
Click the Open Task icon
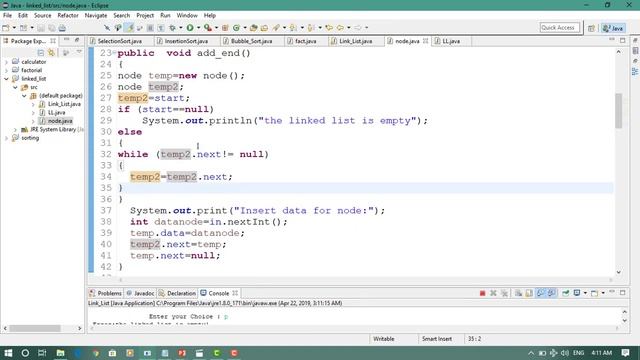point(264,28)
